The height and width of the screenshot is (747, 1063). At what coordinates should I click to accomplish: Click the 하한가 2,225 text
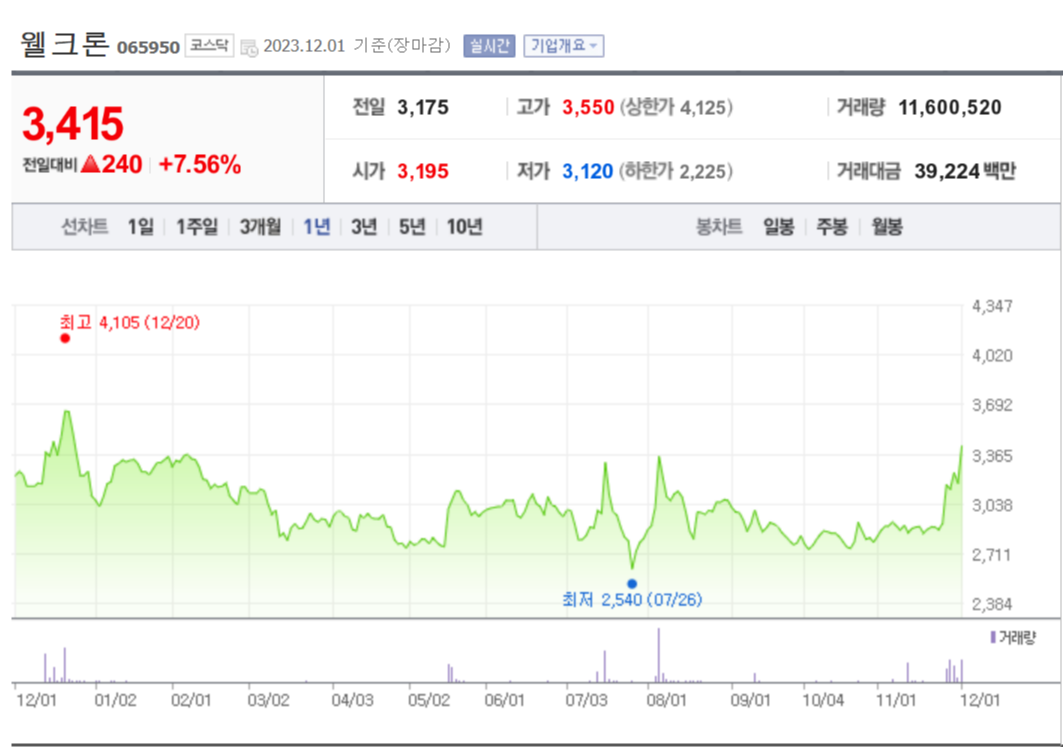(676, 171)
